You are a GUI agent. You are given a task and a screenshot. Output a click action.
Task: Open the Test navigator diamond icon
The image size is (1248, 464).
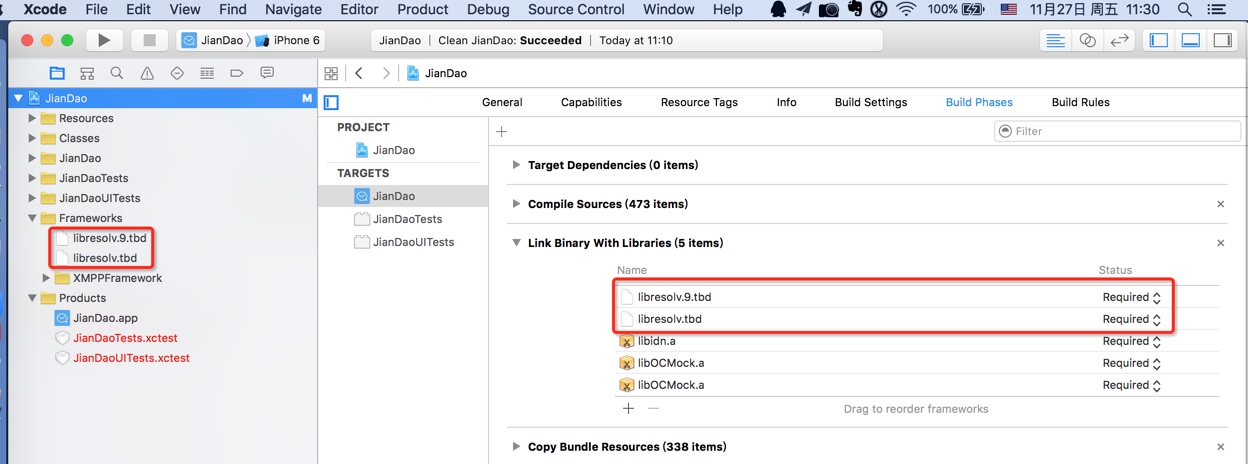click(x=177, y=73)
